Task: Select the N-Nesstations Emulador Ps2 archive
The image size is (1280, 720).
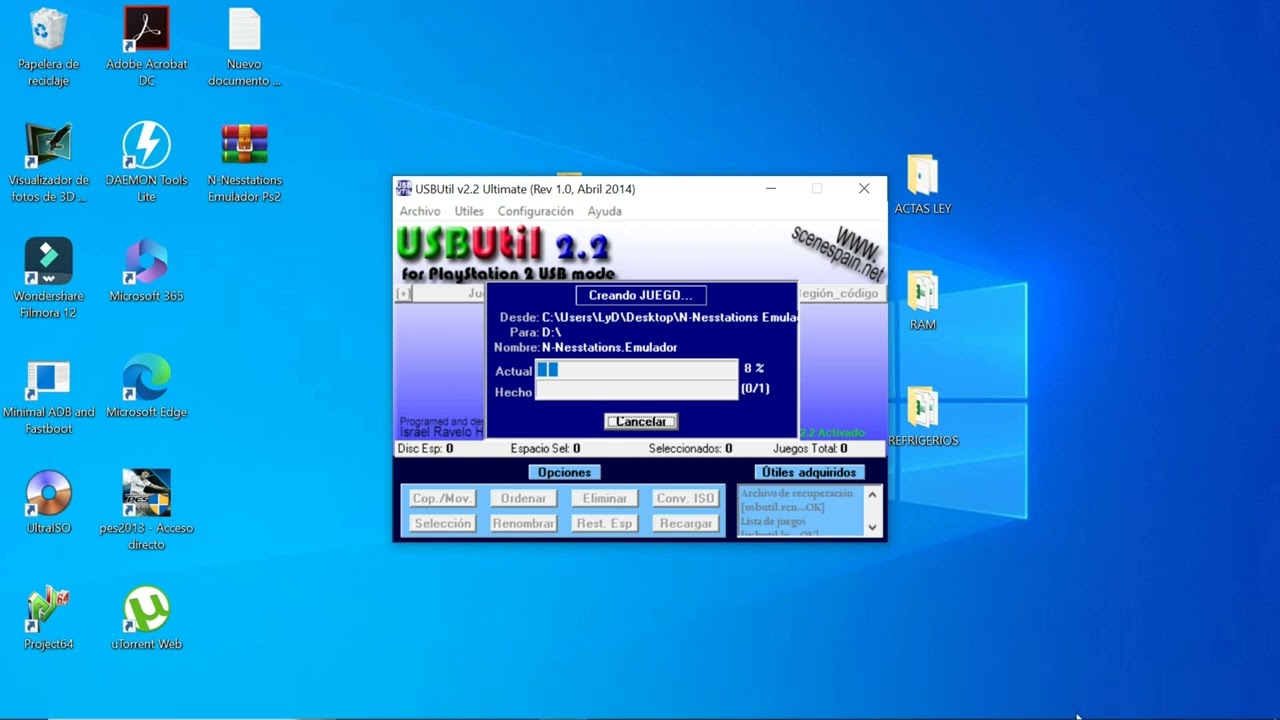Action: coord(244,163)
